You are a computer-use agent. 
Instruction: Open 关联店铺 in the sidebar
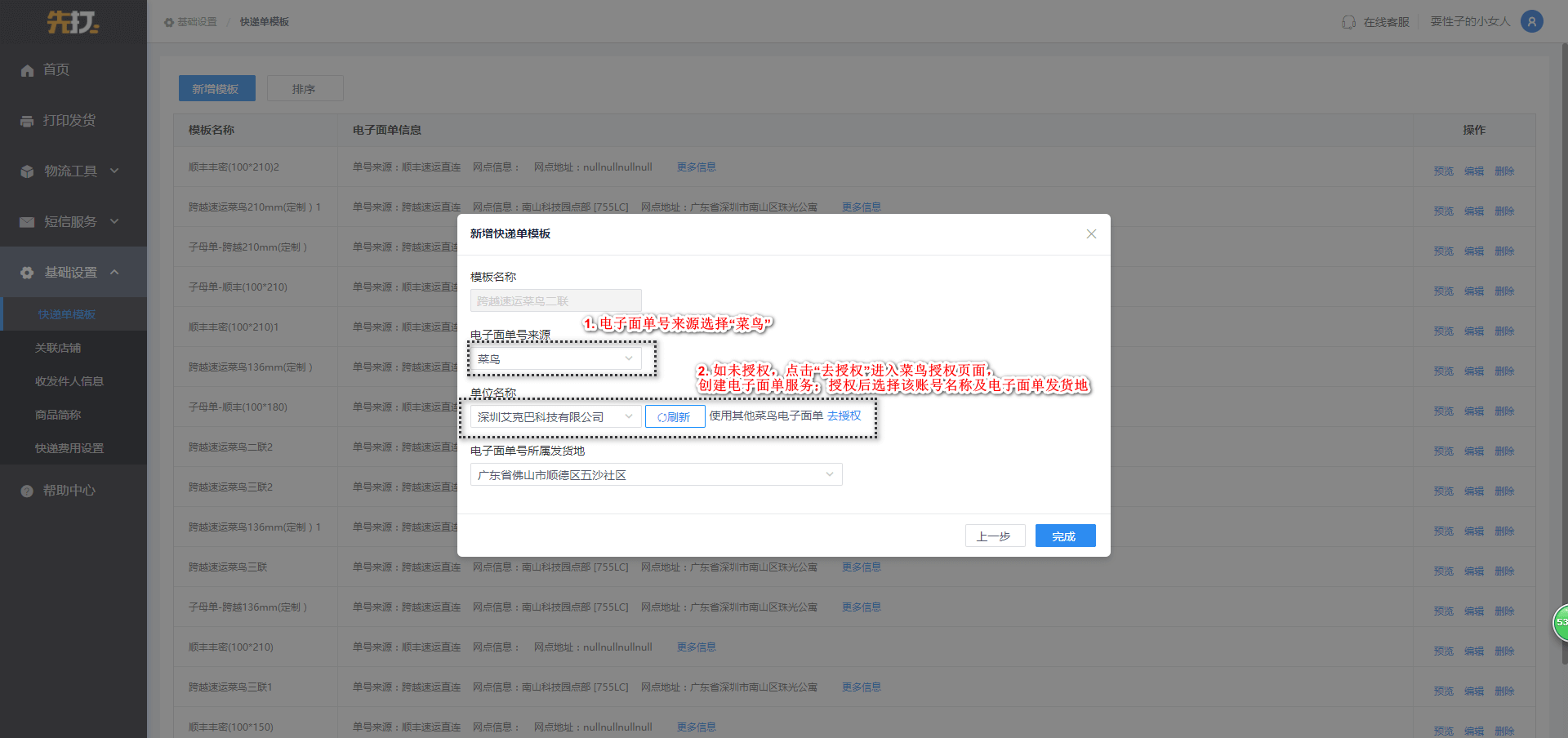pos(58,348)
